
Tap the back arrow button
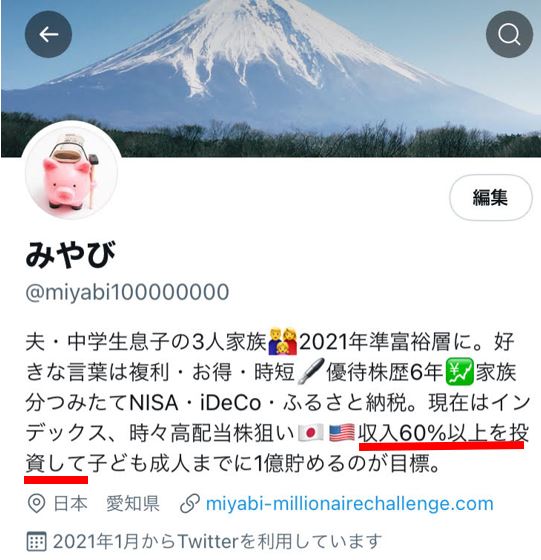click(48, 34)
